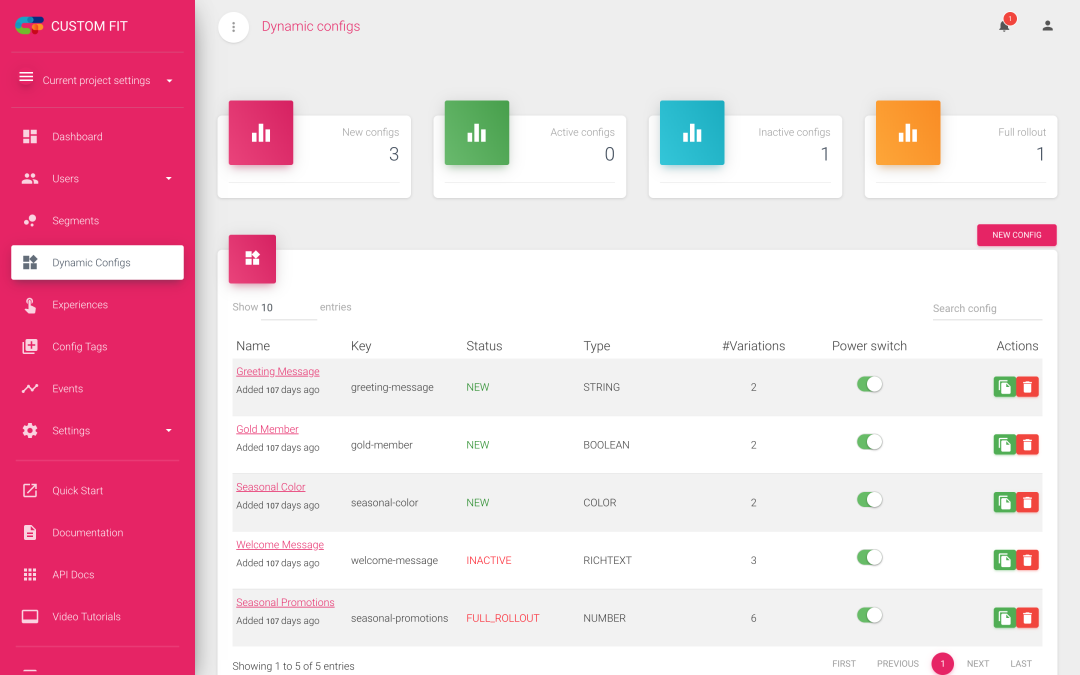Screen dimensions: 1080x675
Task: Expand the Users submenu arrow
Action: point(169,178)
